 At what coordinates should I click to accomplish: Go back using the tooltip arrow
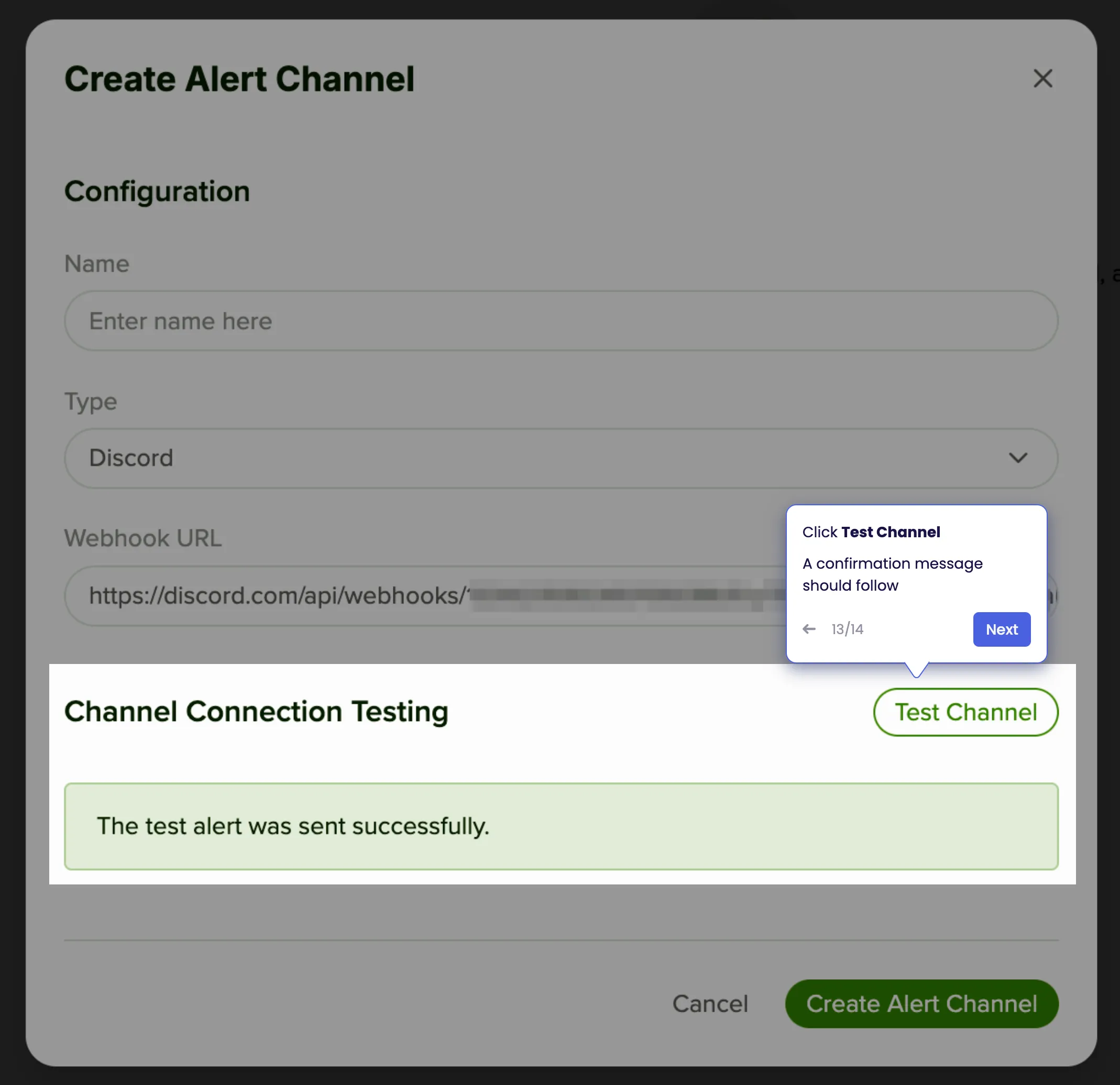click(x=809, y=629)
